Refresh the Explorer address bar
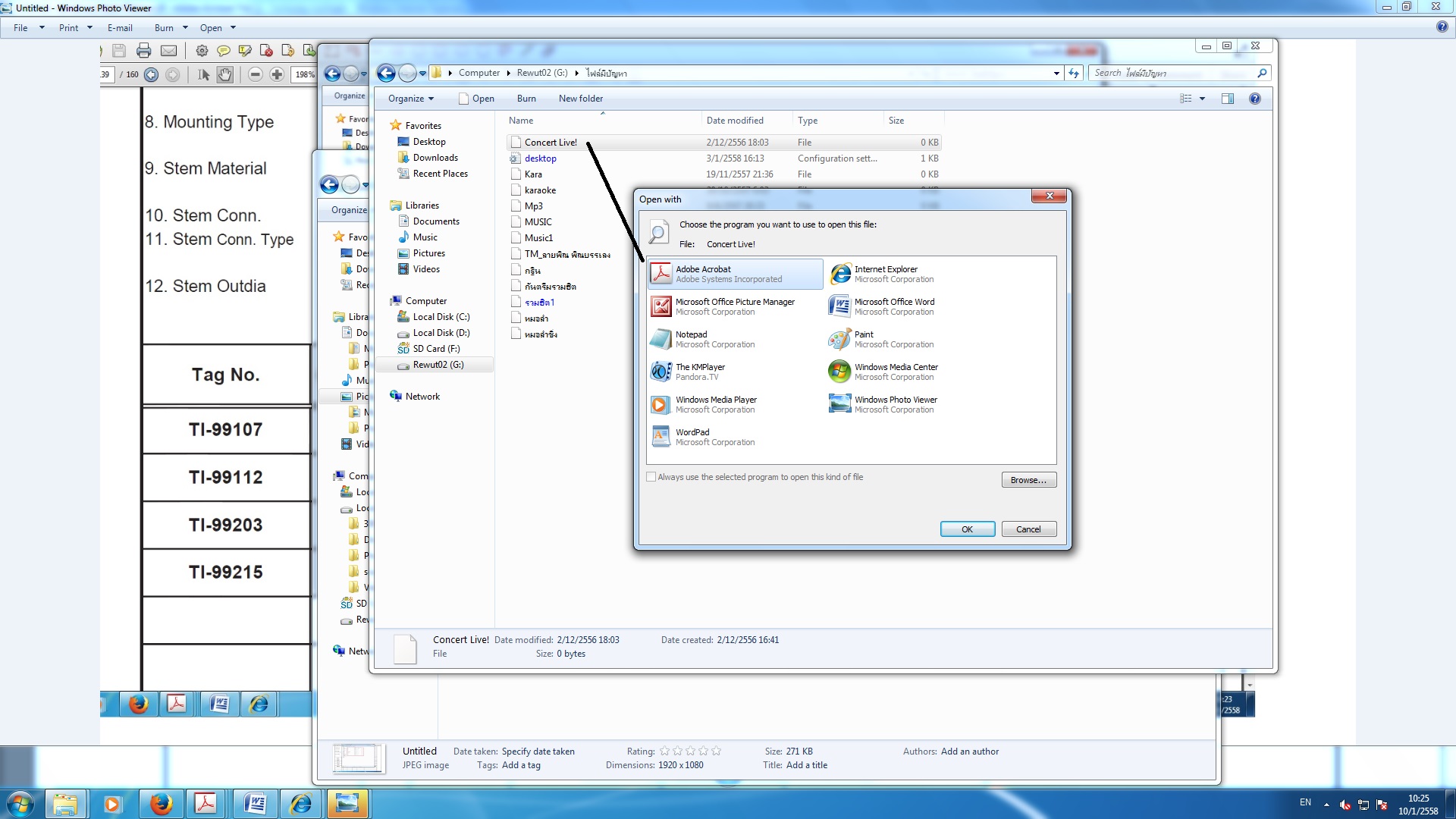This screenshot has width=1456, height=819. (x=1074, y=73)
